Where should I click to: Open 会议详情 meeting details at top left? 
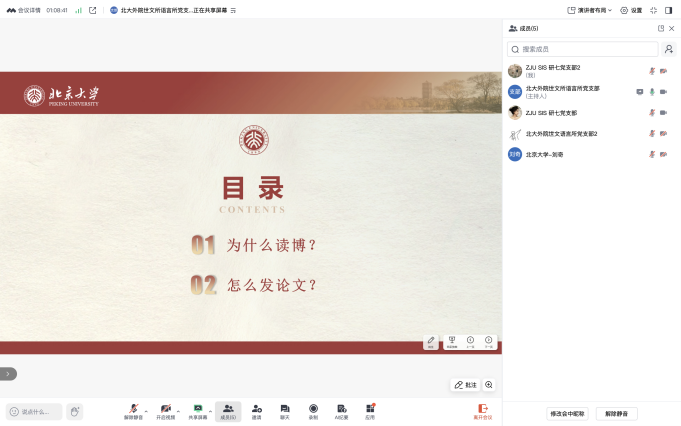(24, 10)
